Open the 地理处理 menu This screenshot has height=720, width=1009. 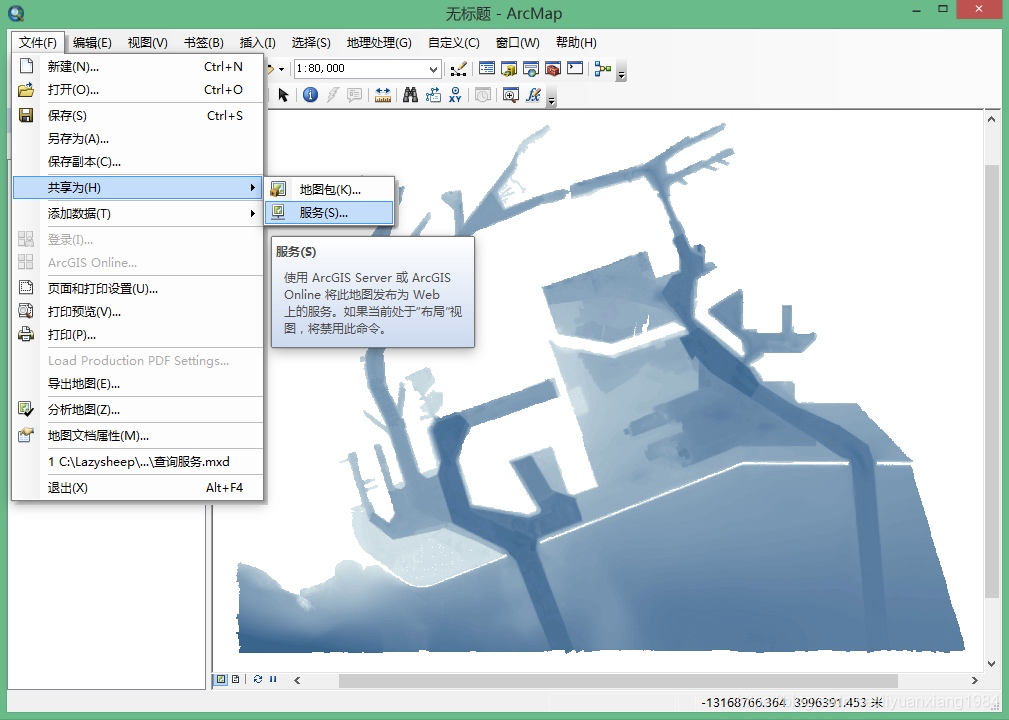pyautogui.click(x=377, y=42)
